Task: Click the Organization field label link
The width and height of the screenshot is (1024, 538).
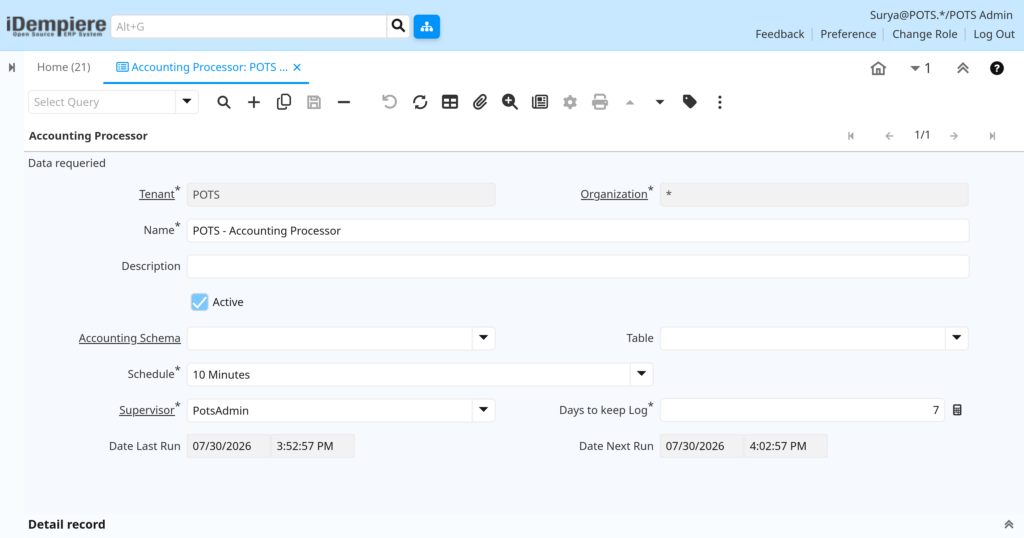Action: (614, 195)
